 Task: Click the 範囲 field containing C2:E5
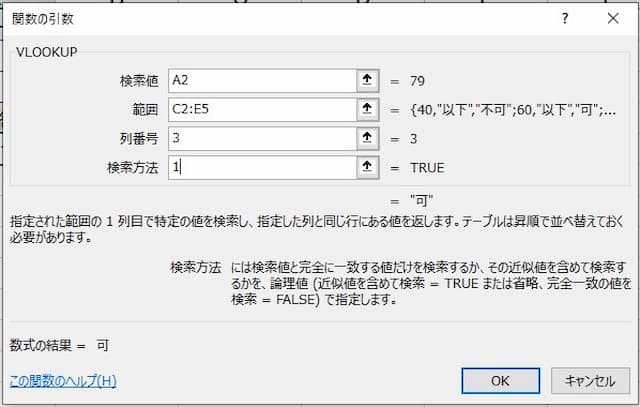click(x=262, y=109)
